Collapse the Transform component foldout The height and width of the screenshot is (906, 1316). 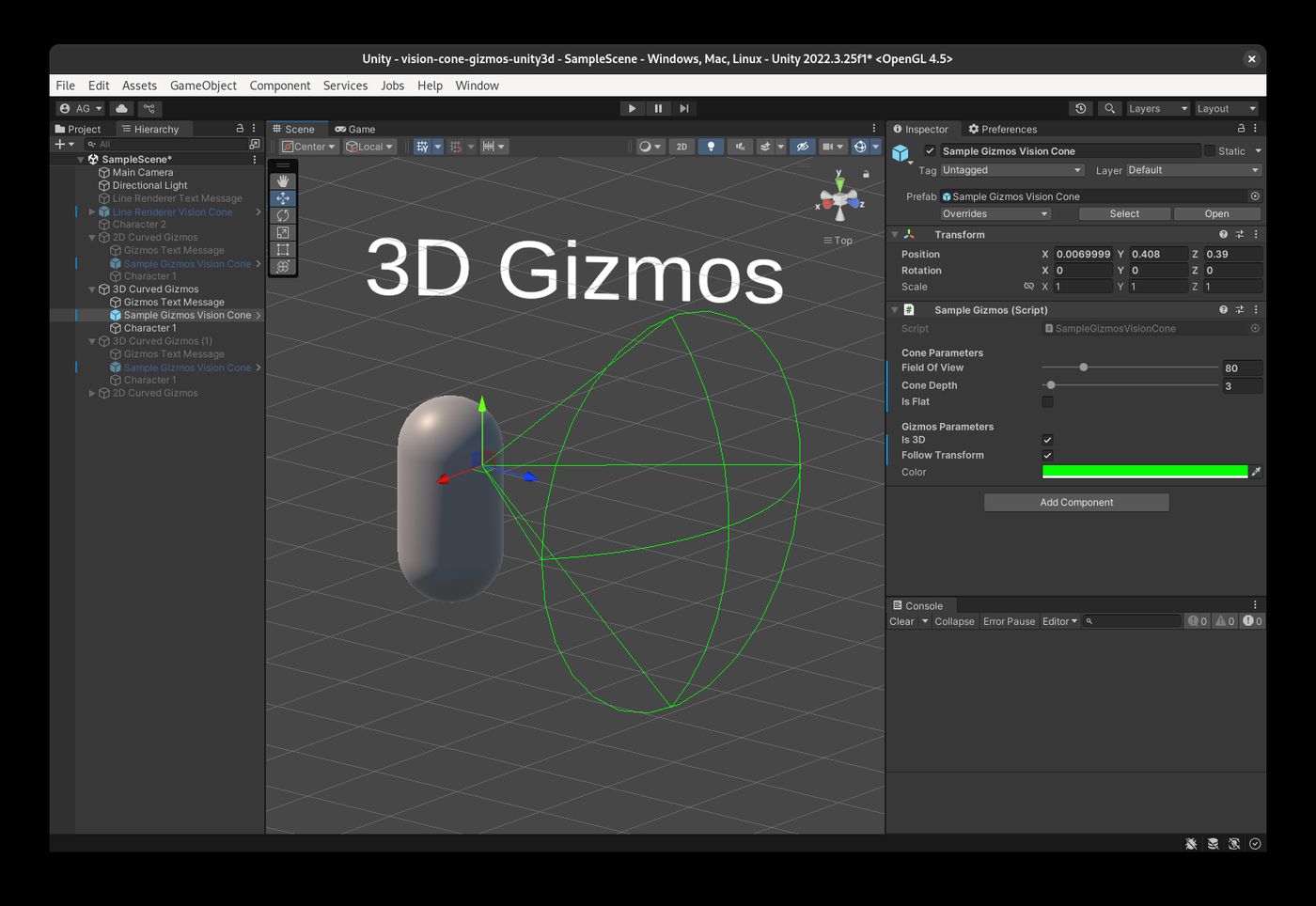pos(895,234)
